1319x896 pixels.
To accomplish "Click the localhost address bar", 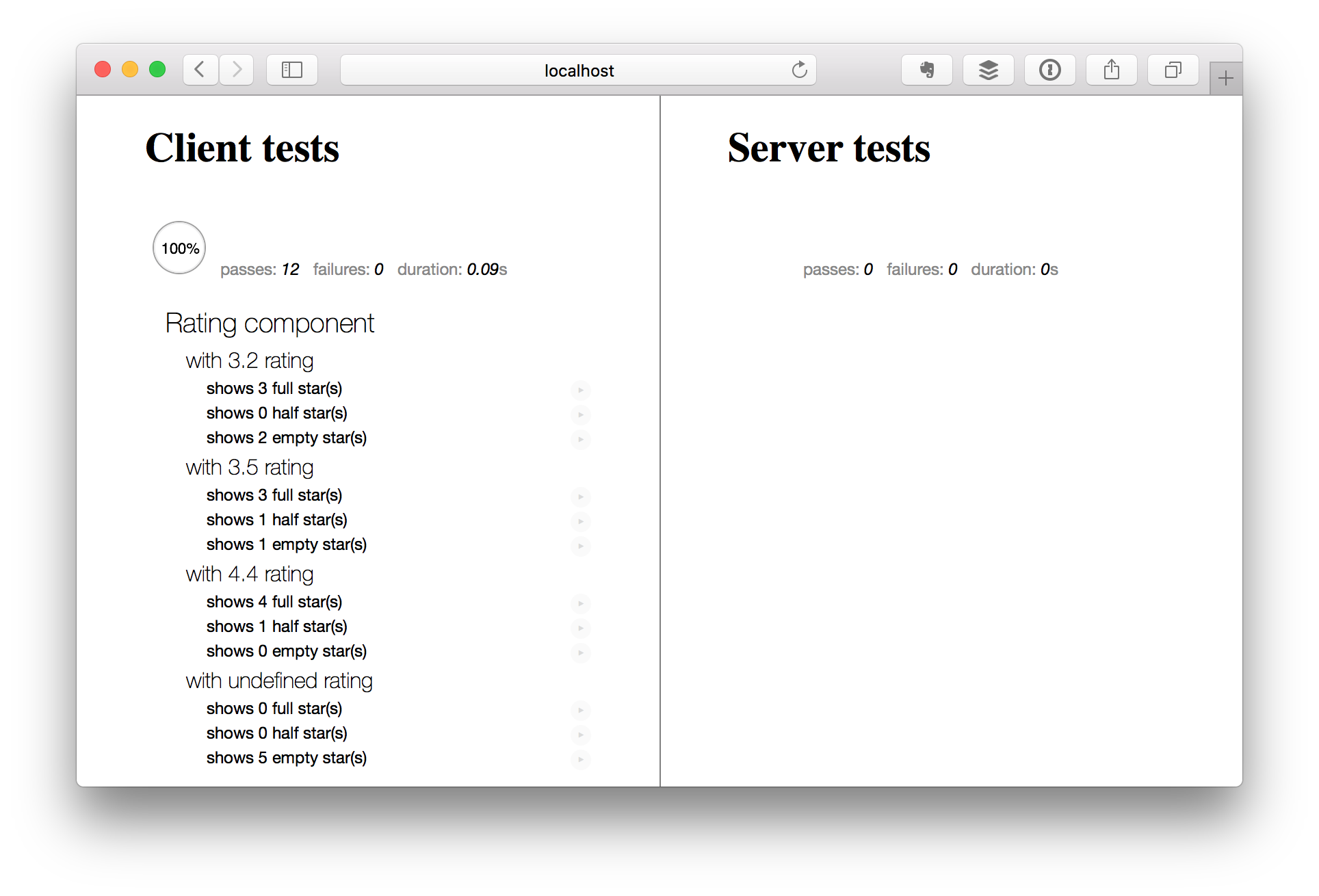I will tap(578, 70).
